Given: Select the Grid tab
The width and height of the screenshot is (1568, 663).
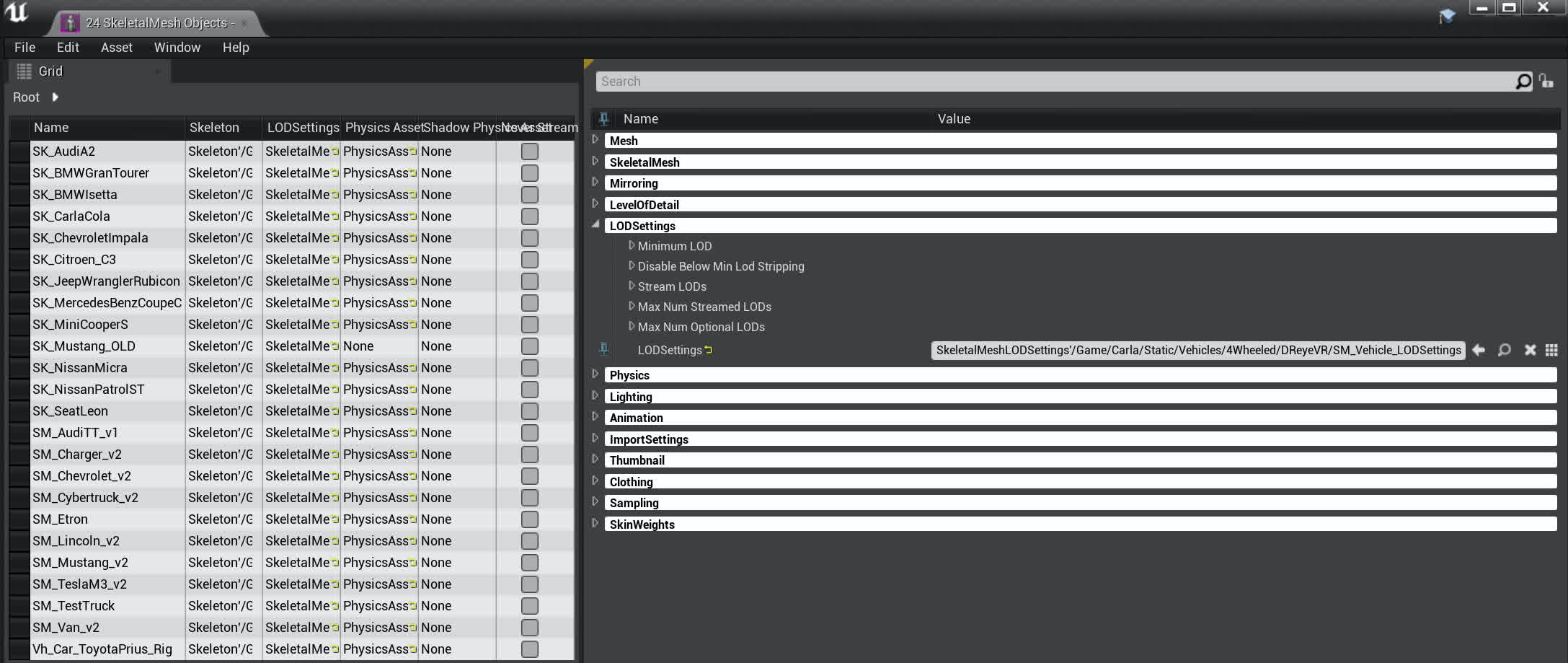Looking at the screenshot, I should tap(50, 71).
